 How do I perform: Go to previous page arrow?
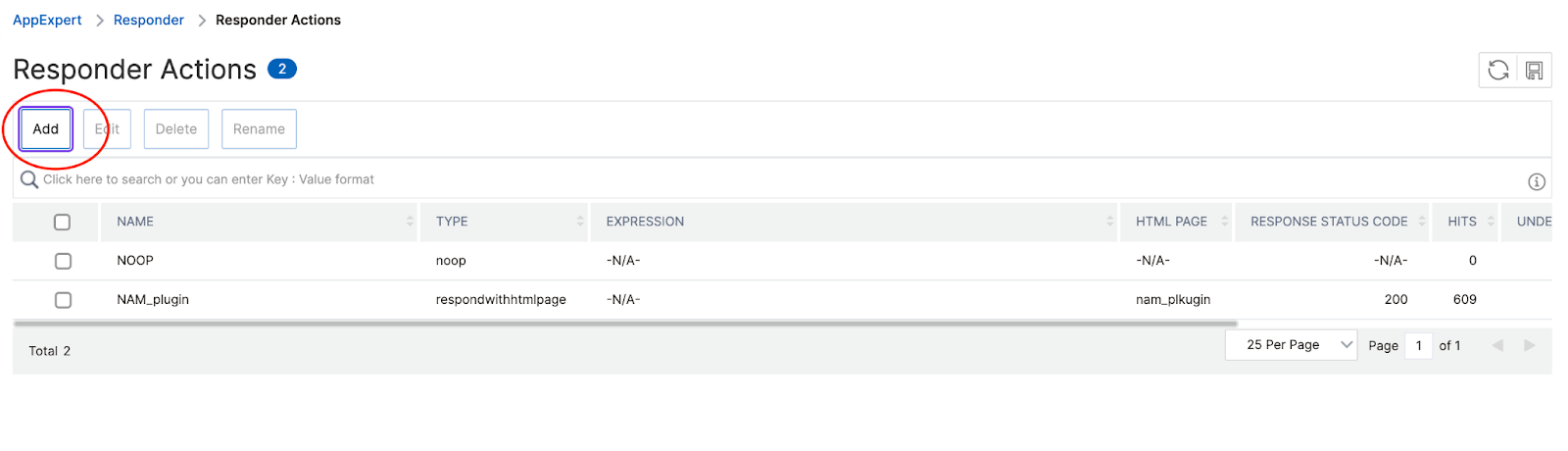coord(1496,345)
